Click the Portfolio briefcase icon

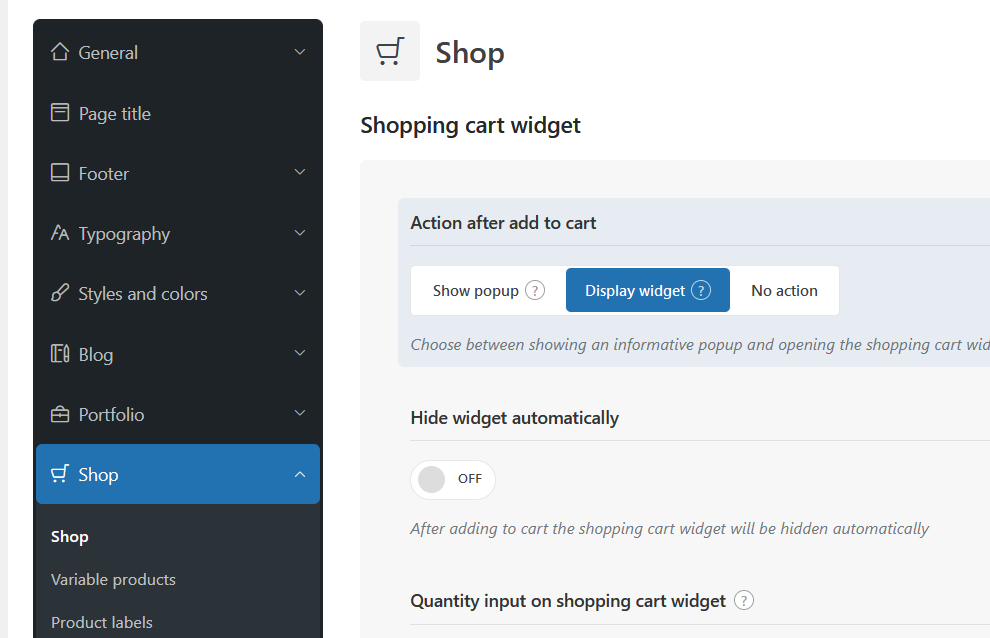(x=61, y=414)
